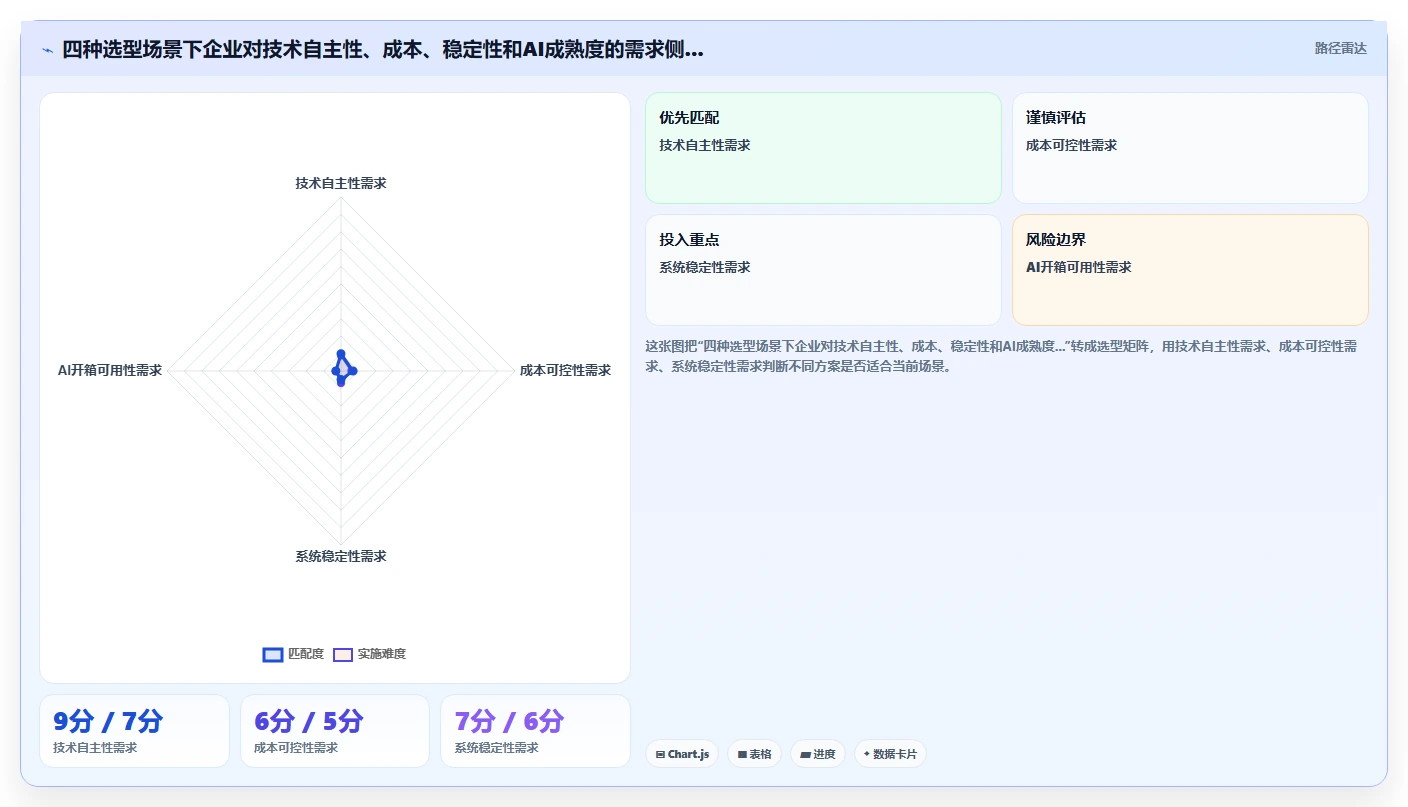Click the icon inside 进度 tag
Viewport: 1408px width, 807px height.
pos(805,755)
